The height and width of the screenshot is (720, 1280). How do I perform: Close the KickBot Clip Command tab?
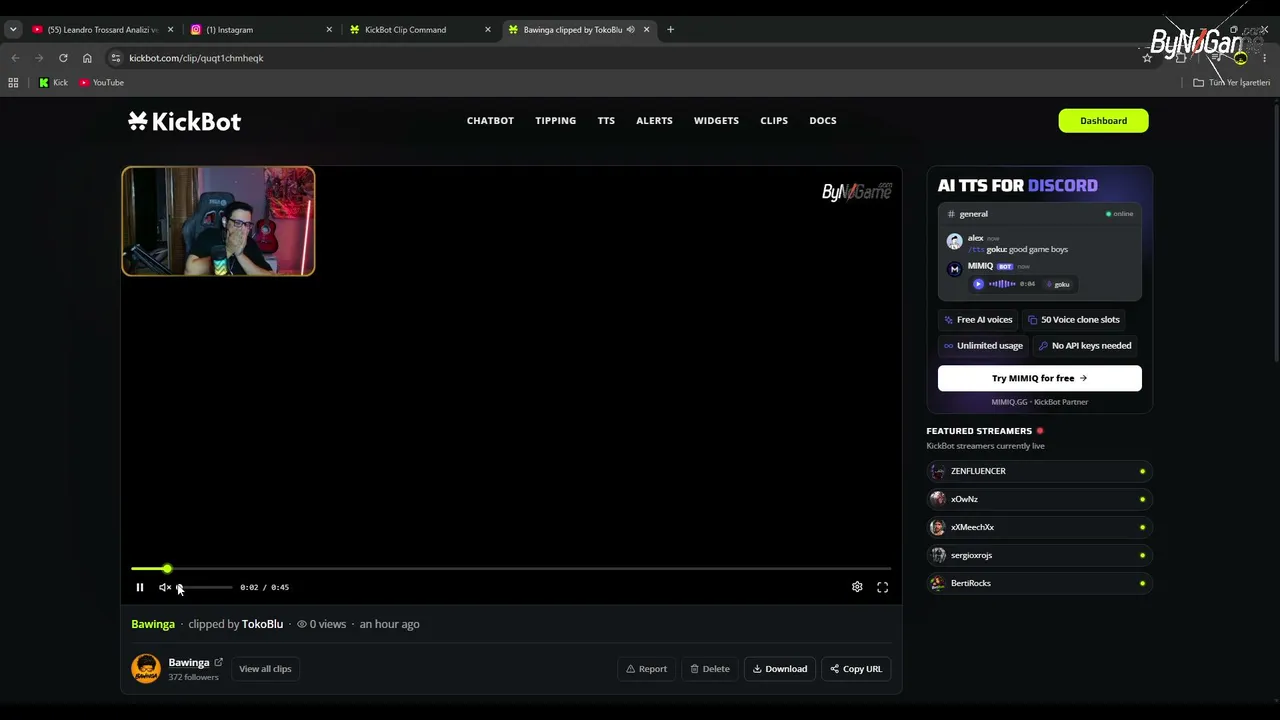[x=488, y=30]
